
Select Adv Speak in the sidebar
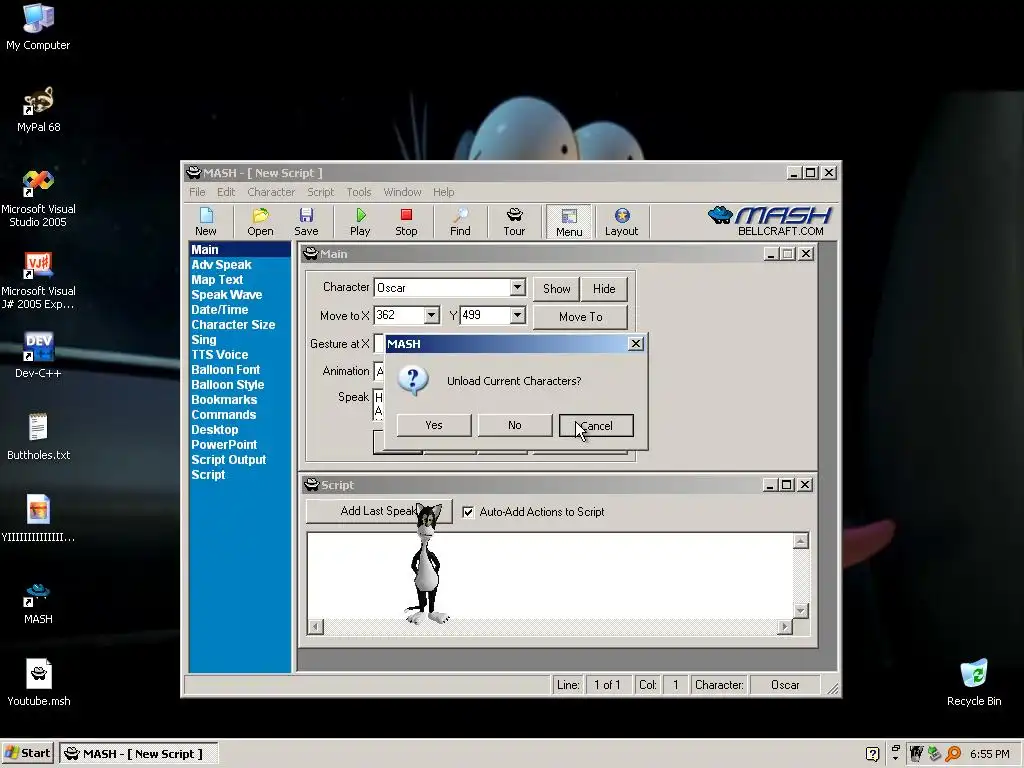coord(221,264)
